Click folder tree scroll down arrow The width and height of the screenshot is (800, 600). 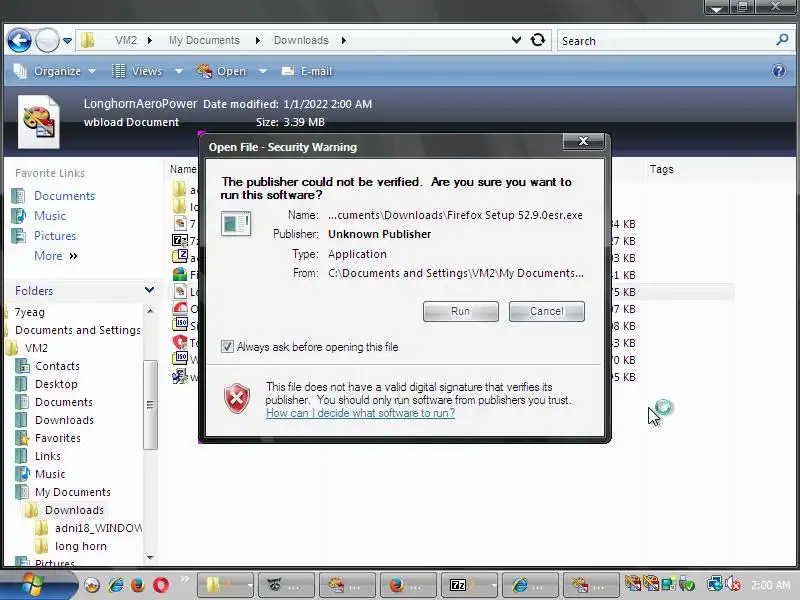coord(150,558)
